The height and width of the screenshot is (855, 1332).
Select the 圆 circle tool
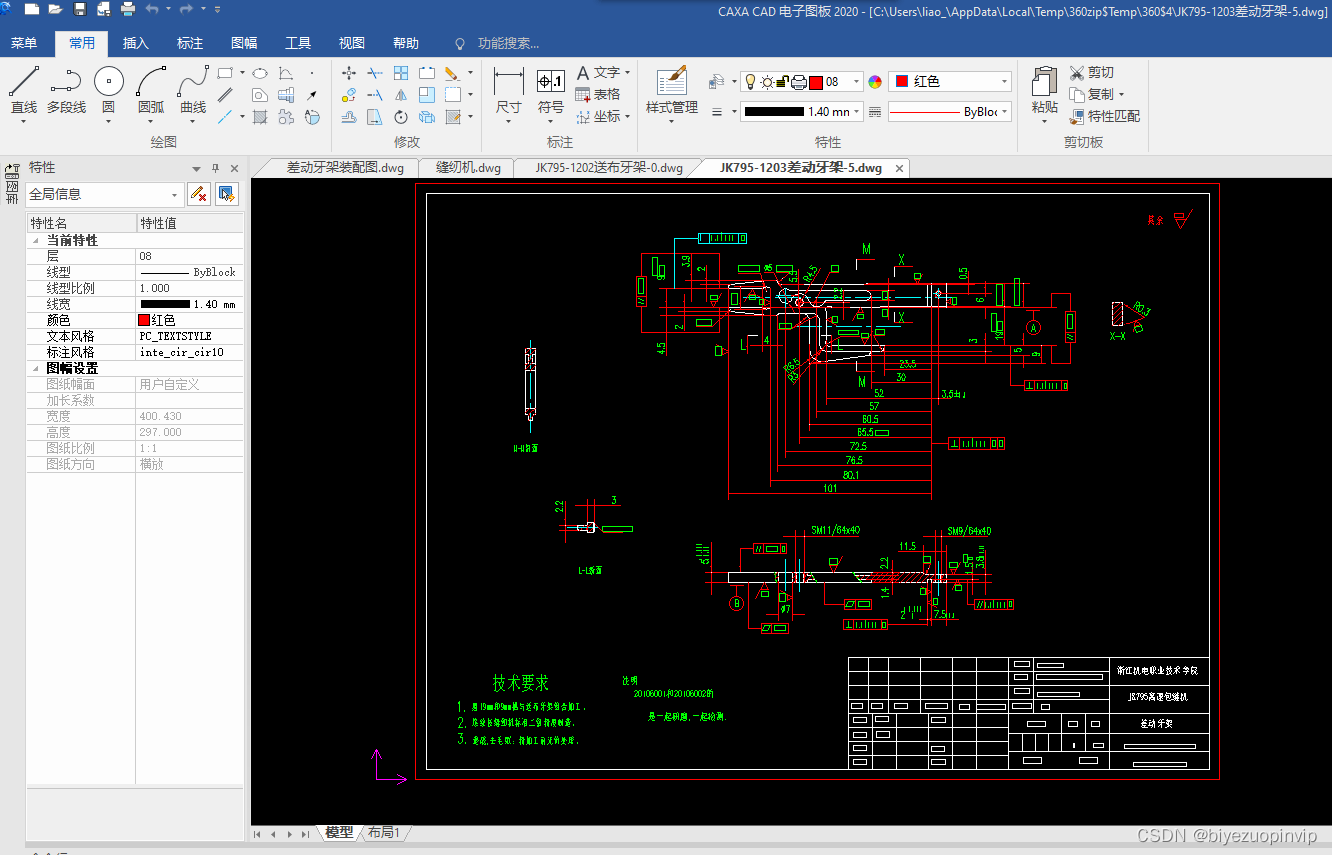(108, 91)
